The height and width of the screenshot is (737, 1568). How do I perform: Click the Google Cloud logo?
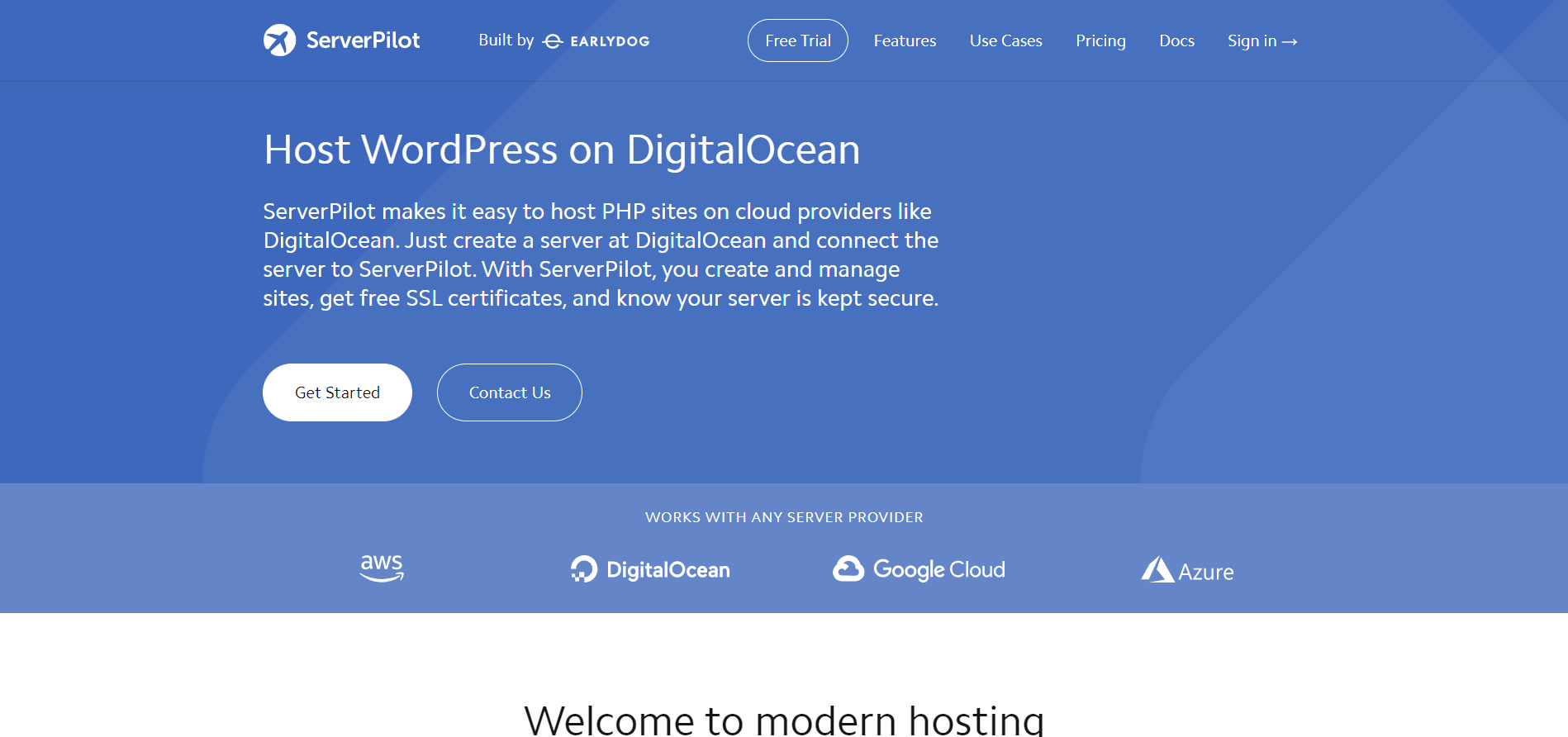pos(919,569)
